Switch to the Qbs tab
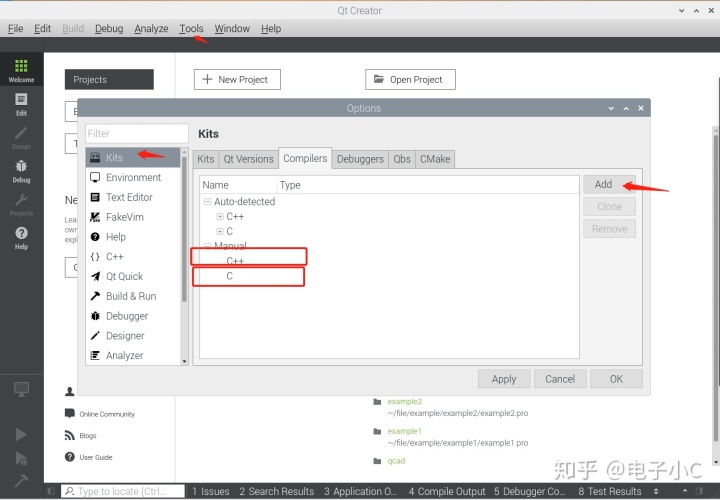This screenshot has height=500, width=720. [402, 159]
